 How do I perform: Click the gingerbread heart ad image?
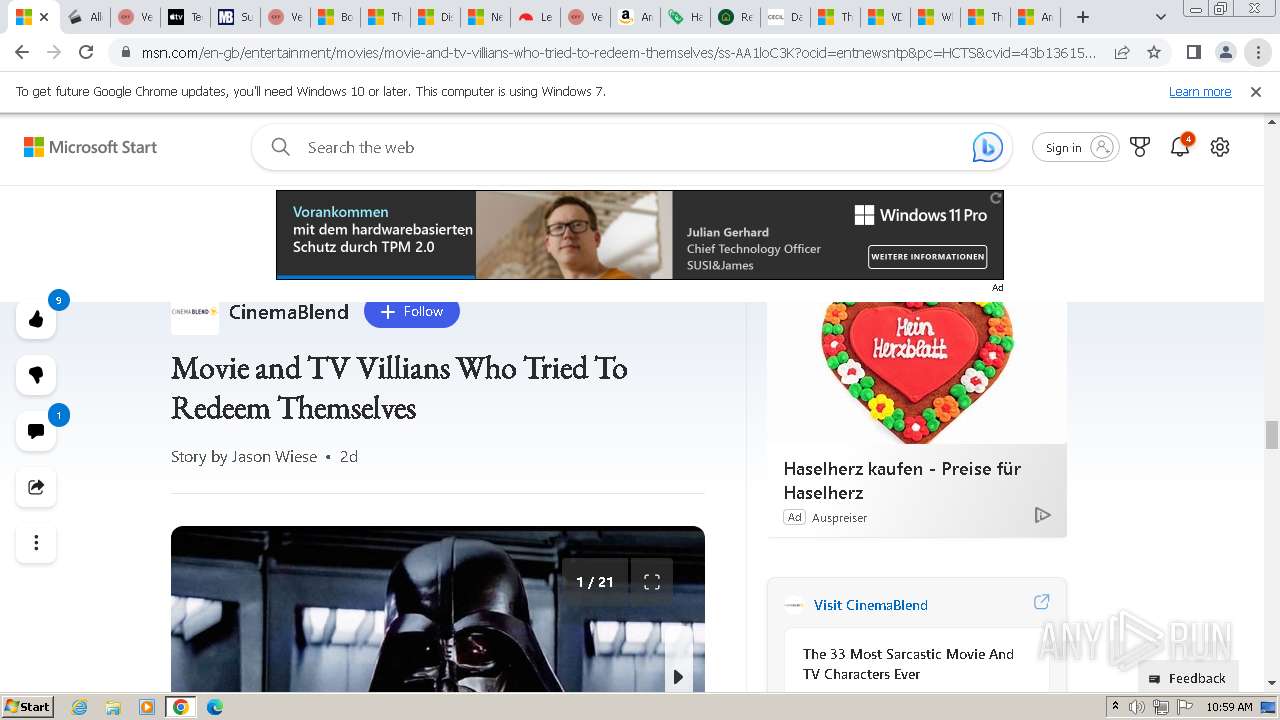[917, 373]
